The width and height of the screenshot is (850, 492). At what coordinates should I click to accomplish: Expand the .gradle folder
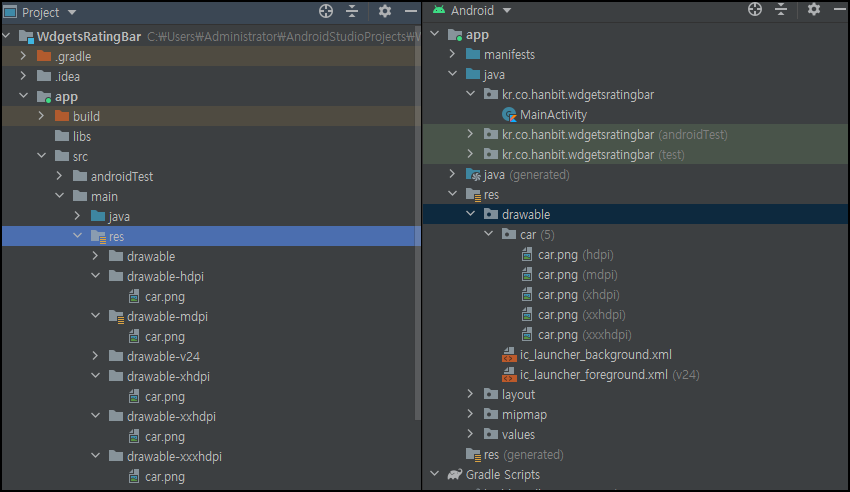(x=23, y=56)
